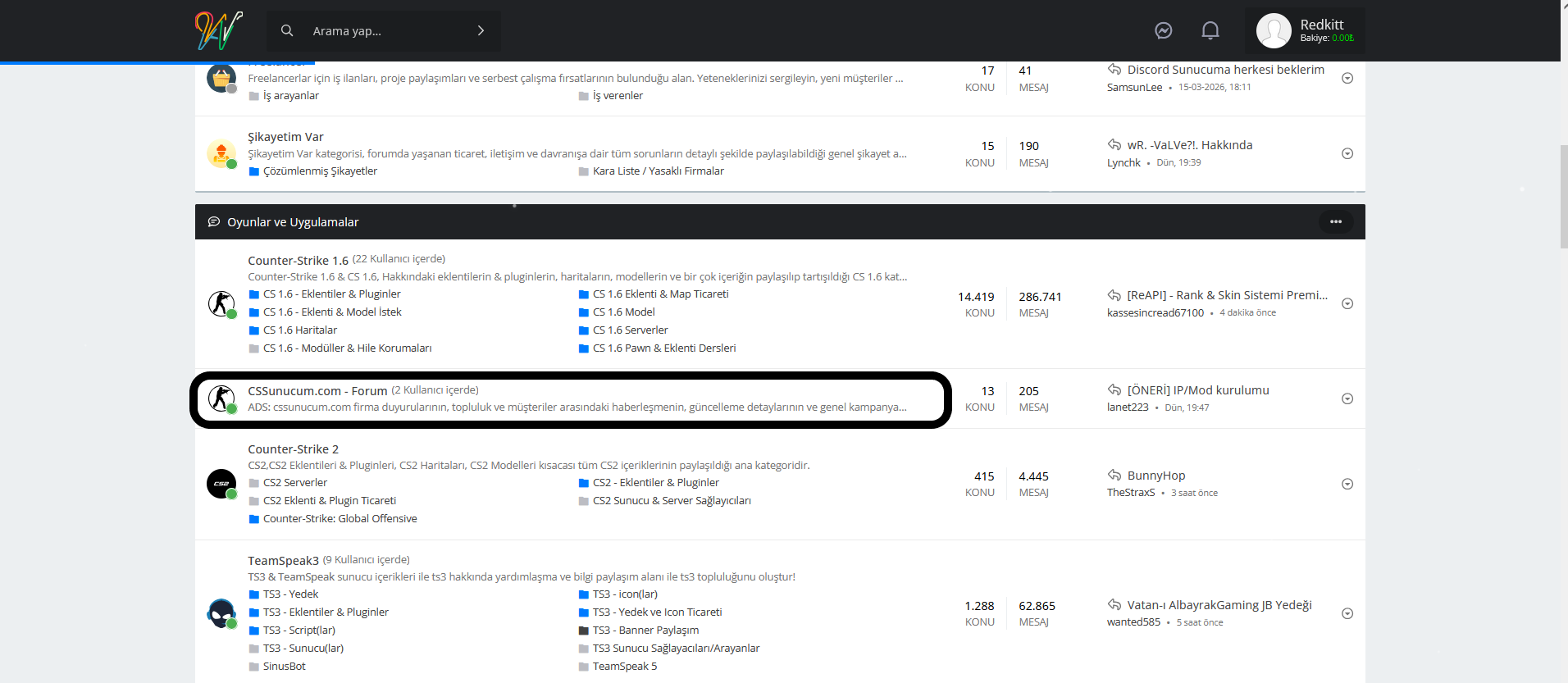Click folder icon next to TS3 - Banner Paylaşım
The image size is (1568, 683).
click(x=584, y=631)
